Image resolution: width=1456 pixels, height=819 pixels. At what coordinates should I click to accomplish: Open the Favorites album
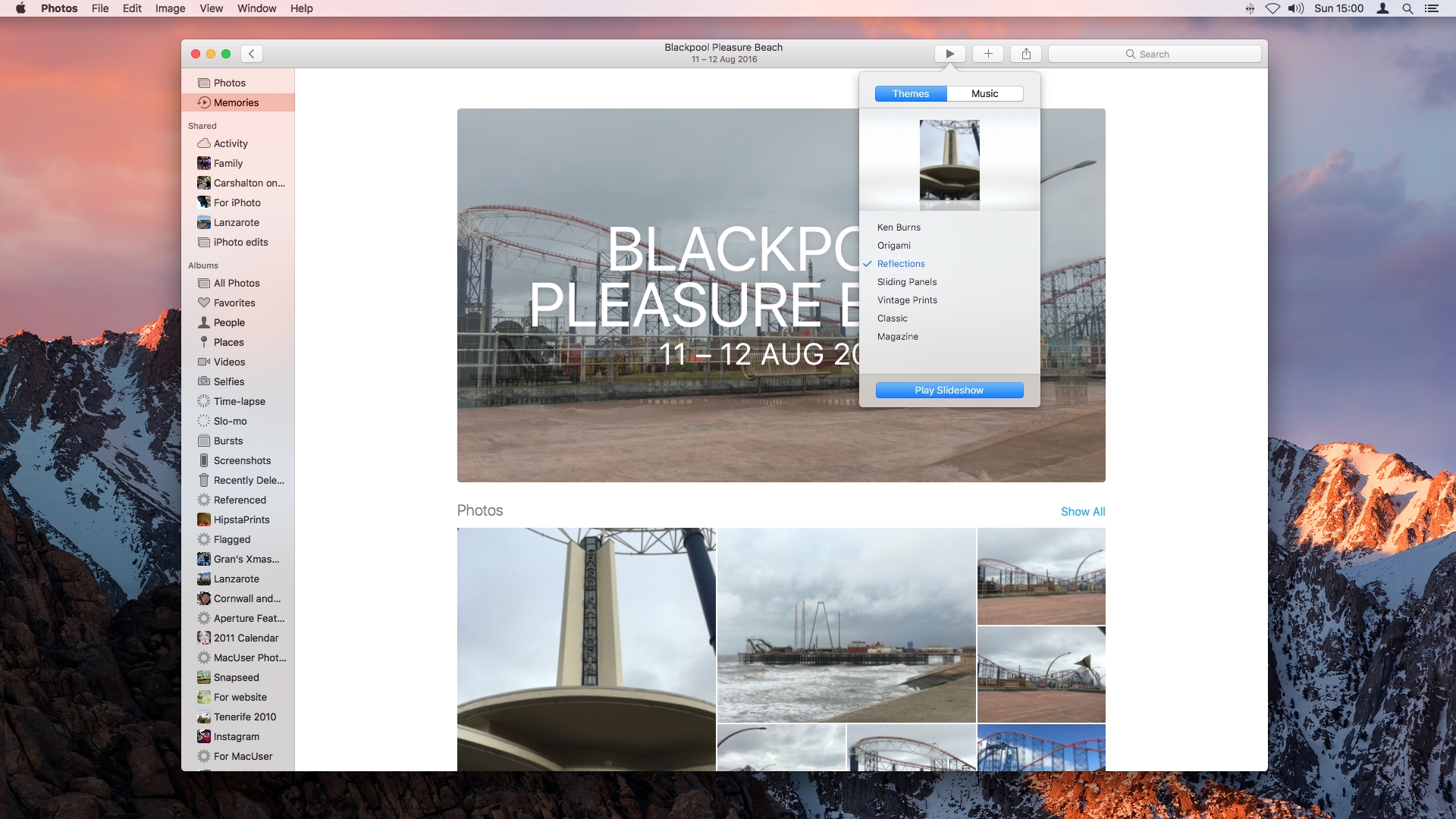click(237, 303)
